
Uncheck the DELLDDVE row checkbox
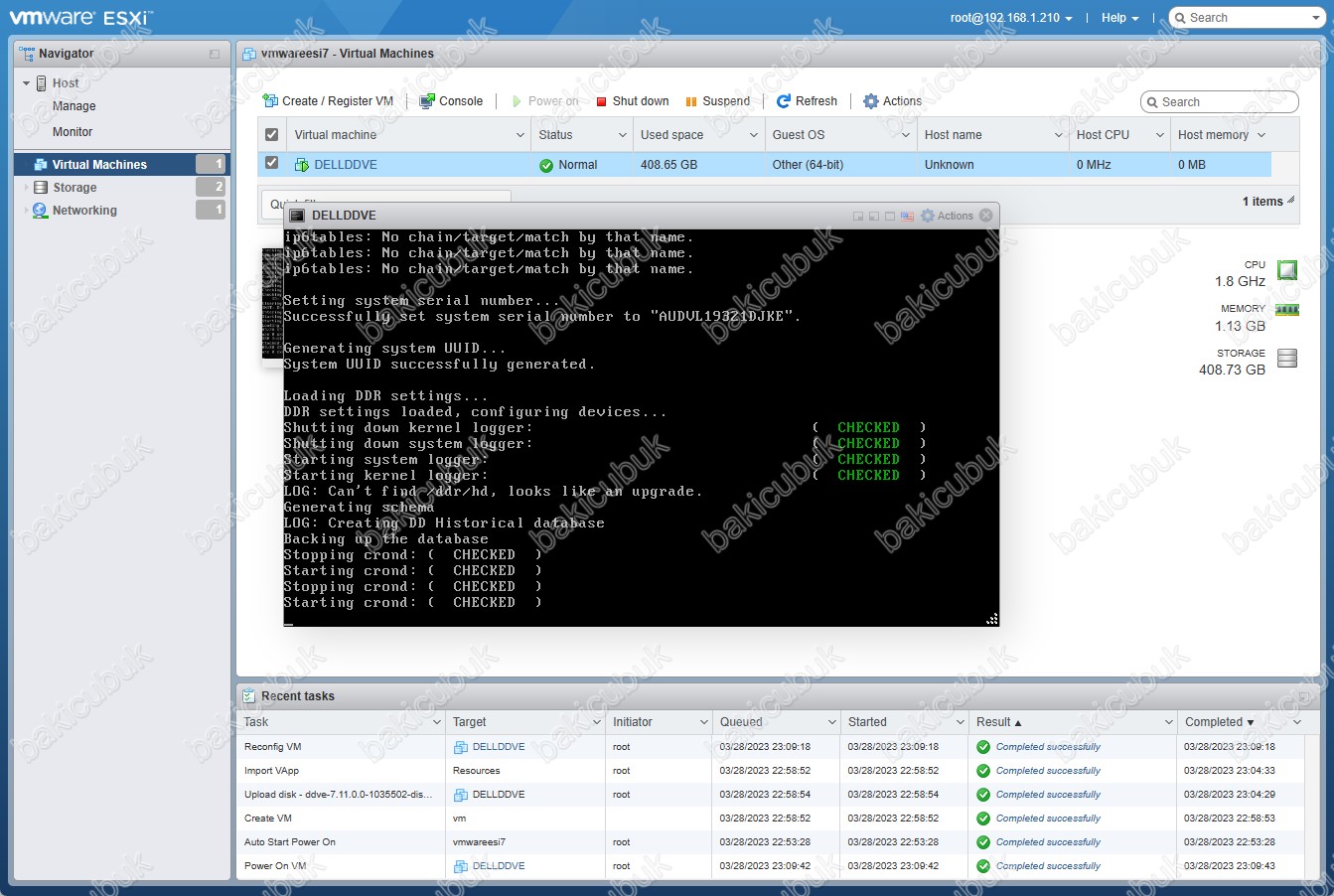point(271,163)
